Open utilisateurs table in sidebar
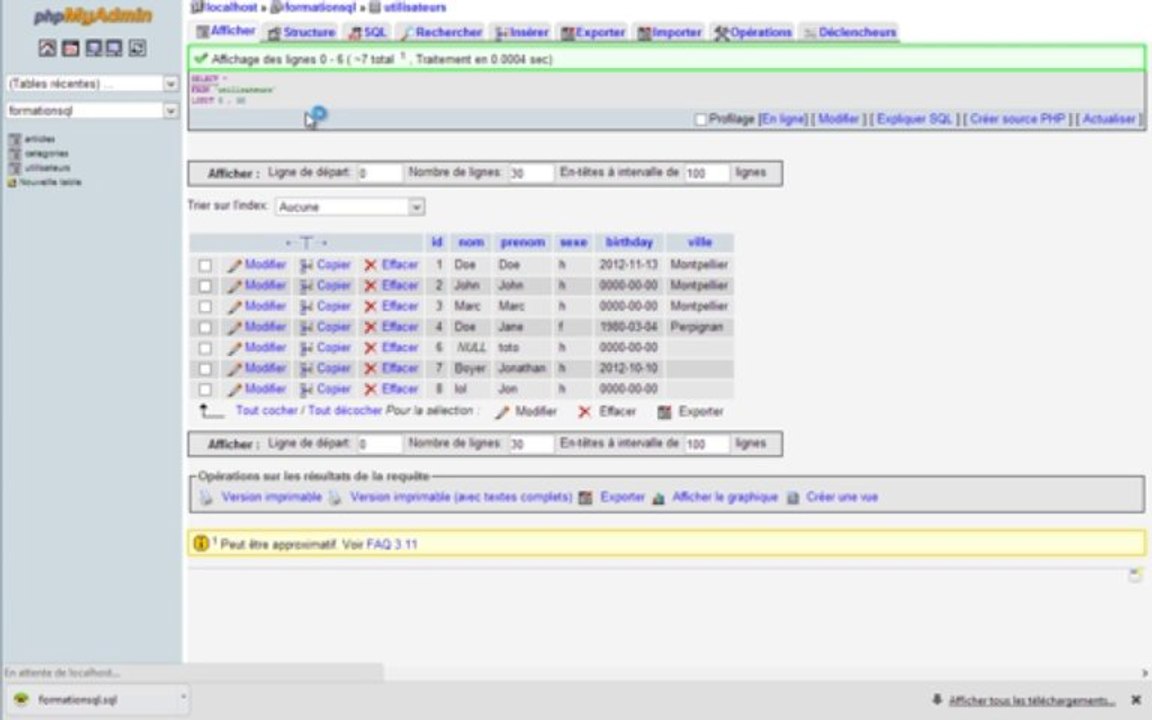The image size is (1152, 720). pyautogui.click(x=48, y=168)
